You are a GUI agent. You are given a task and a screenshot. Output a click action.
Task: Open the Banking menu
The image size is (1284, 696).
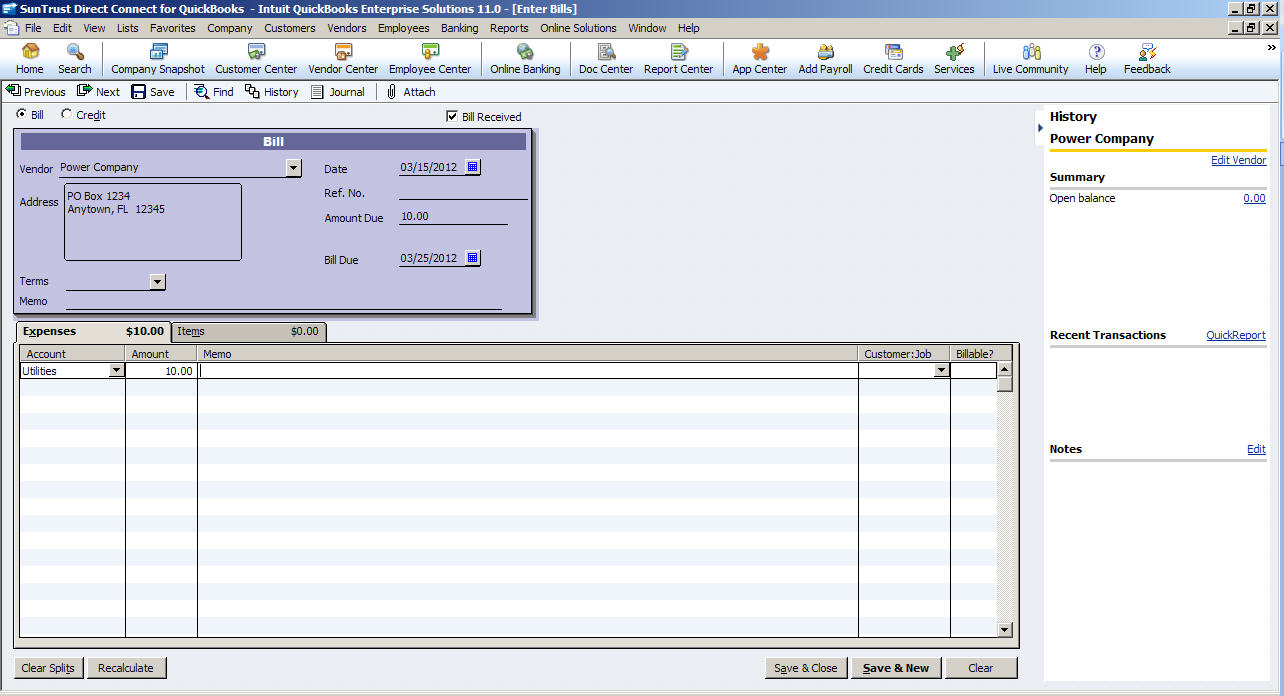460,28
